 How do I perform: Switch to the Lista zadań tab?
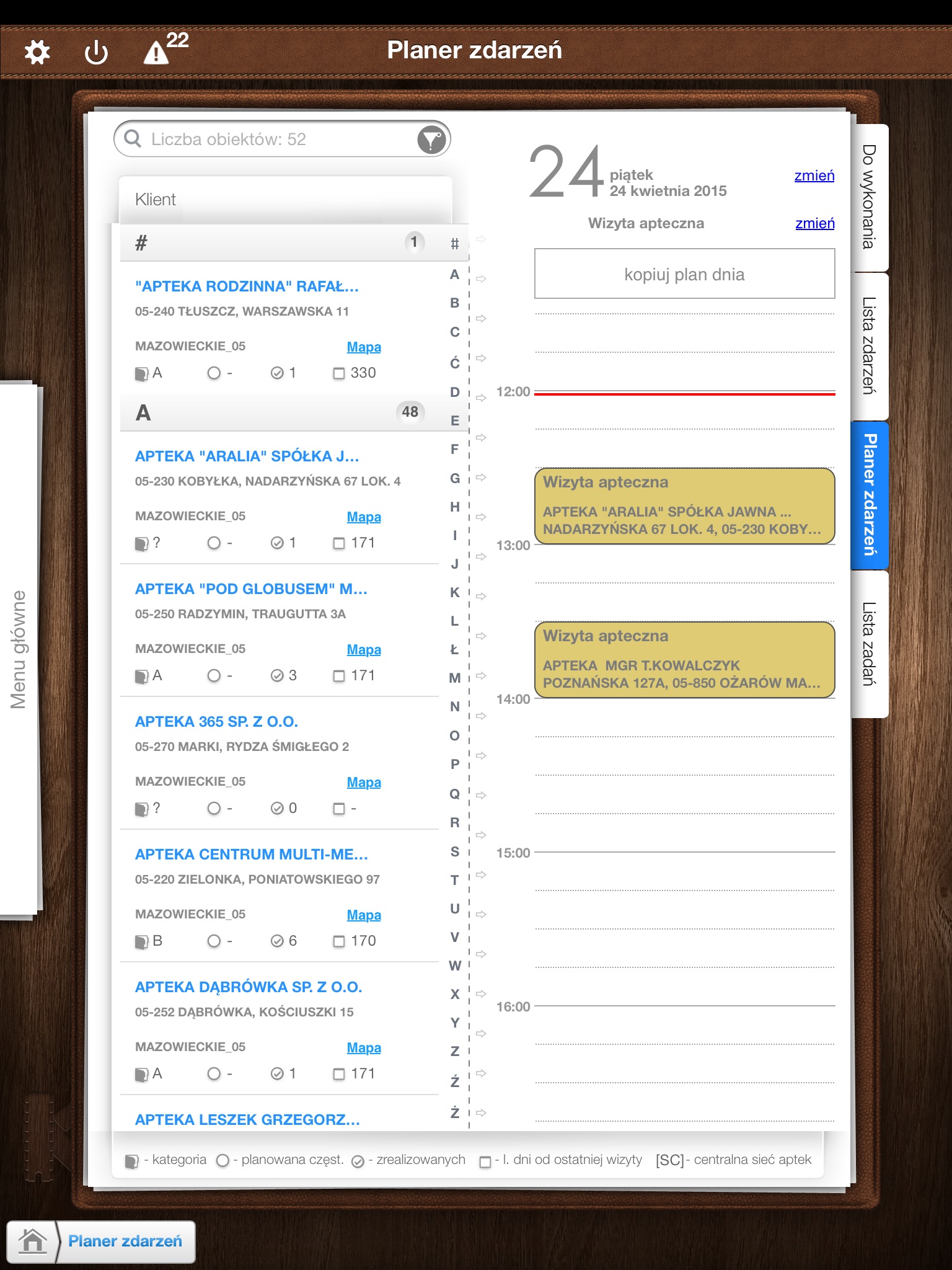pyautogui.click(x=870, y=644)
